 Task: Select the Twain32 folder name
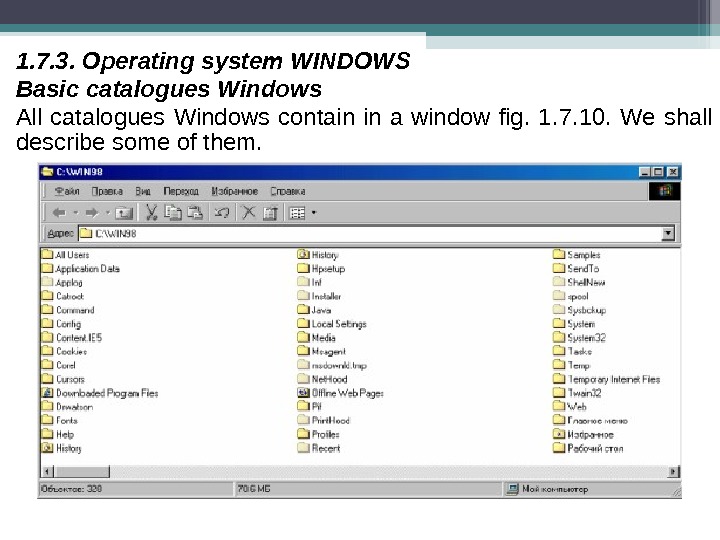point(585,393)
